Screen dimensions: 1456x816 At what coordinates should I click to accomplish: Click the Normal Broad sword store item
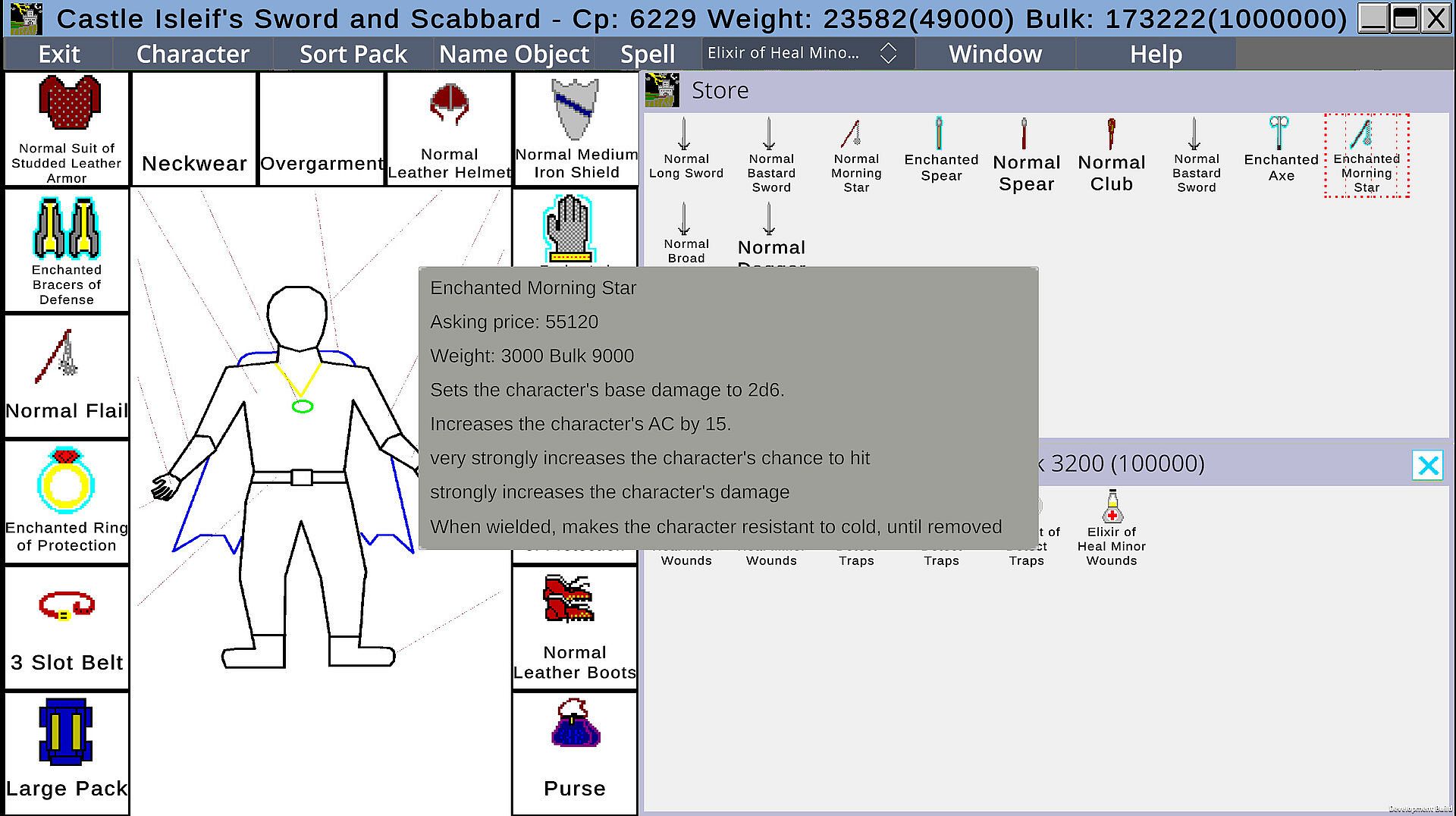[x=686, y=234]
